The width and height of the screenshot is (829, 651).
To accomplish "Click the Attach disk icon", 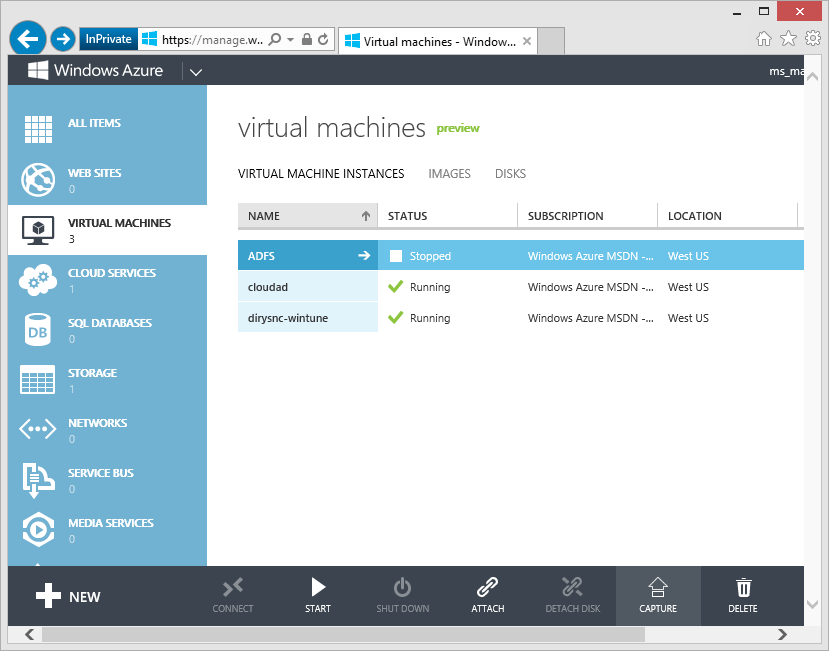I will click(x=487, y=587).
